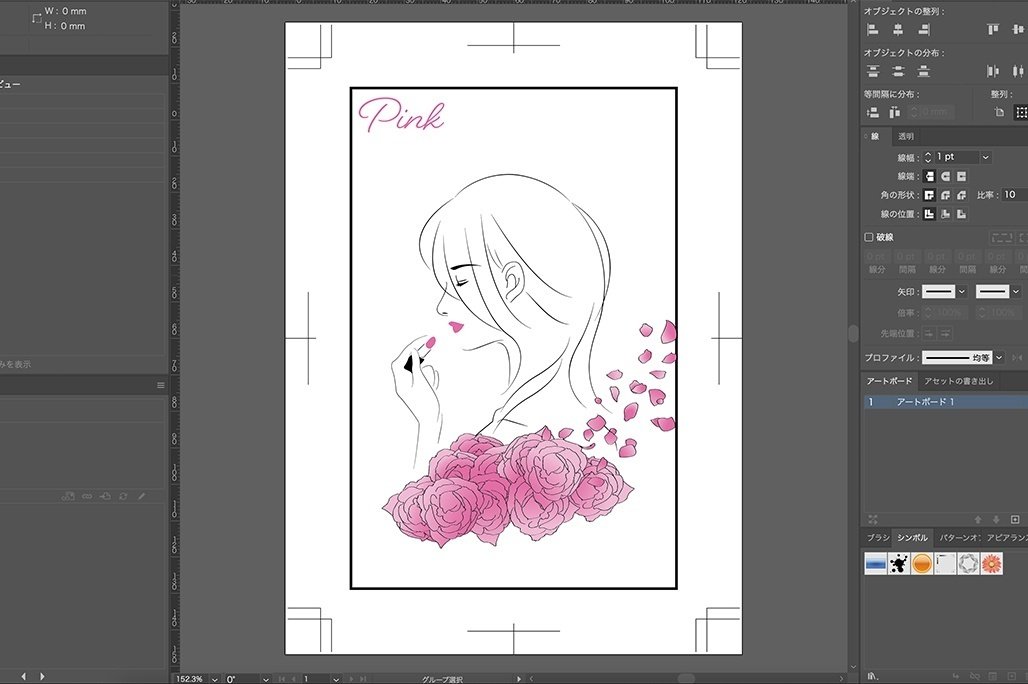Select butt cap stroke end

[x=930, y=176]
